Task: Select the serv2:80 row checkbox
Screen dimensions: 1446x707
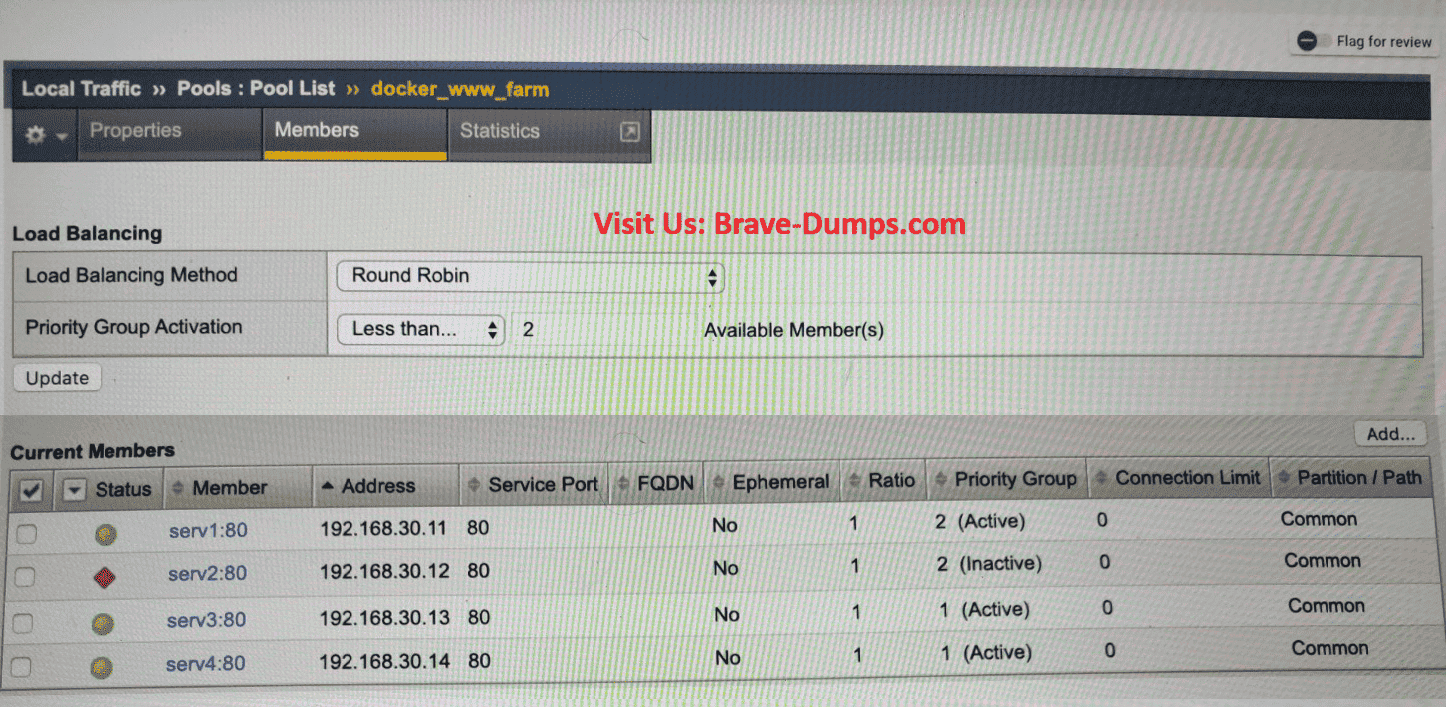Action: pos(25,577)
